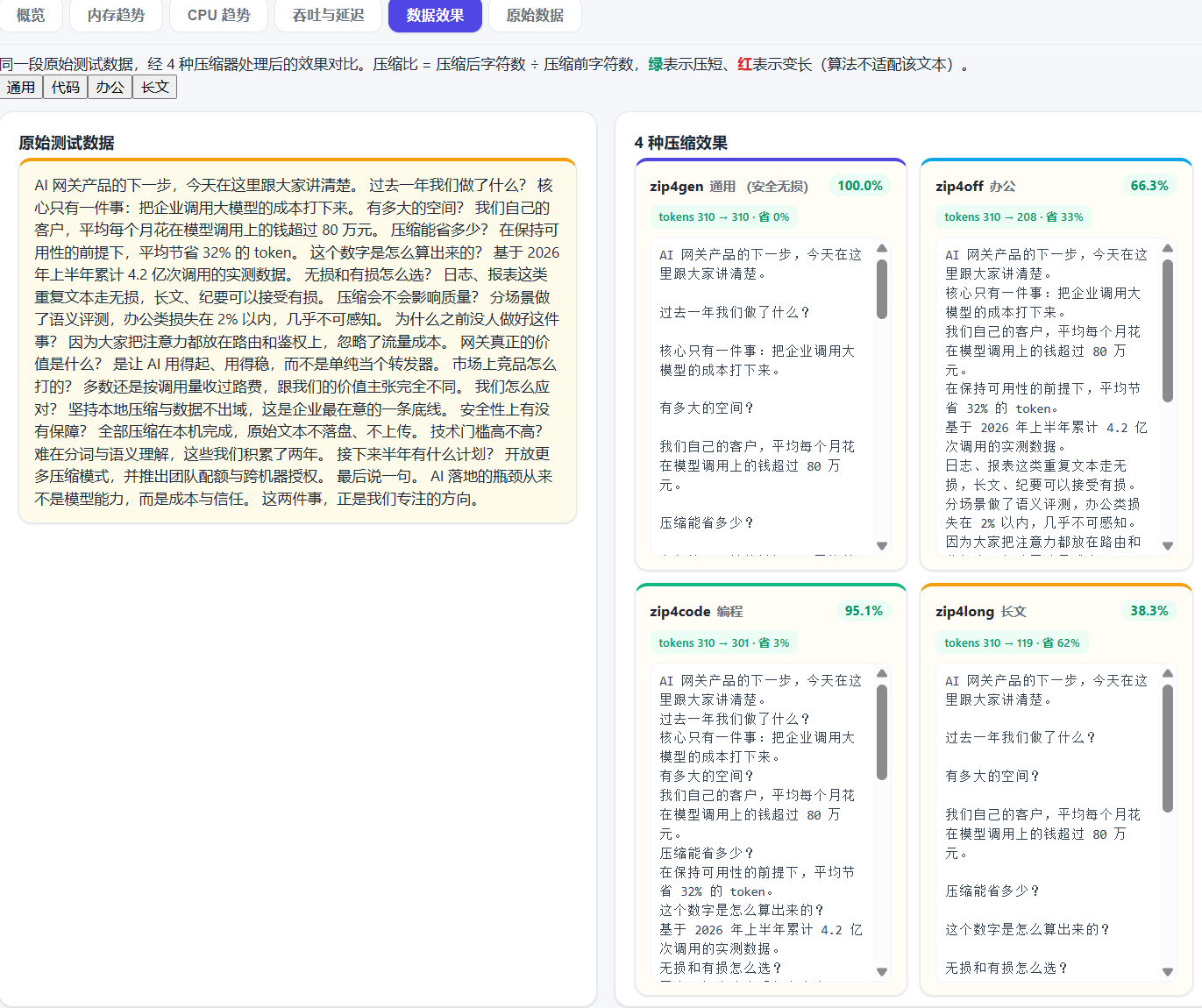Click the scroll up arrow in zip4off output
Viewport: 1202px width, 1008px height.
1168,248
